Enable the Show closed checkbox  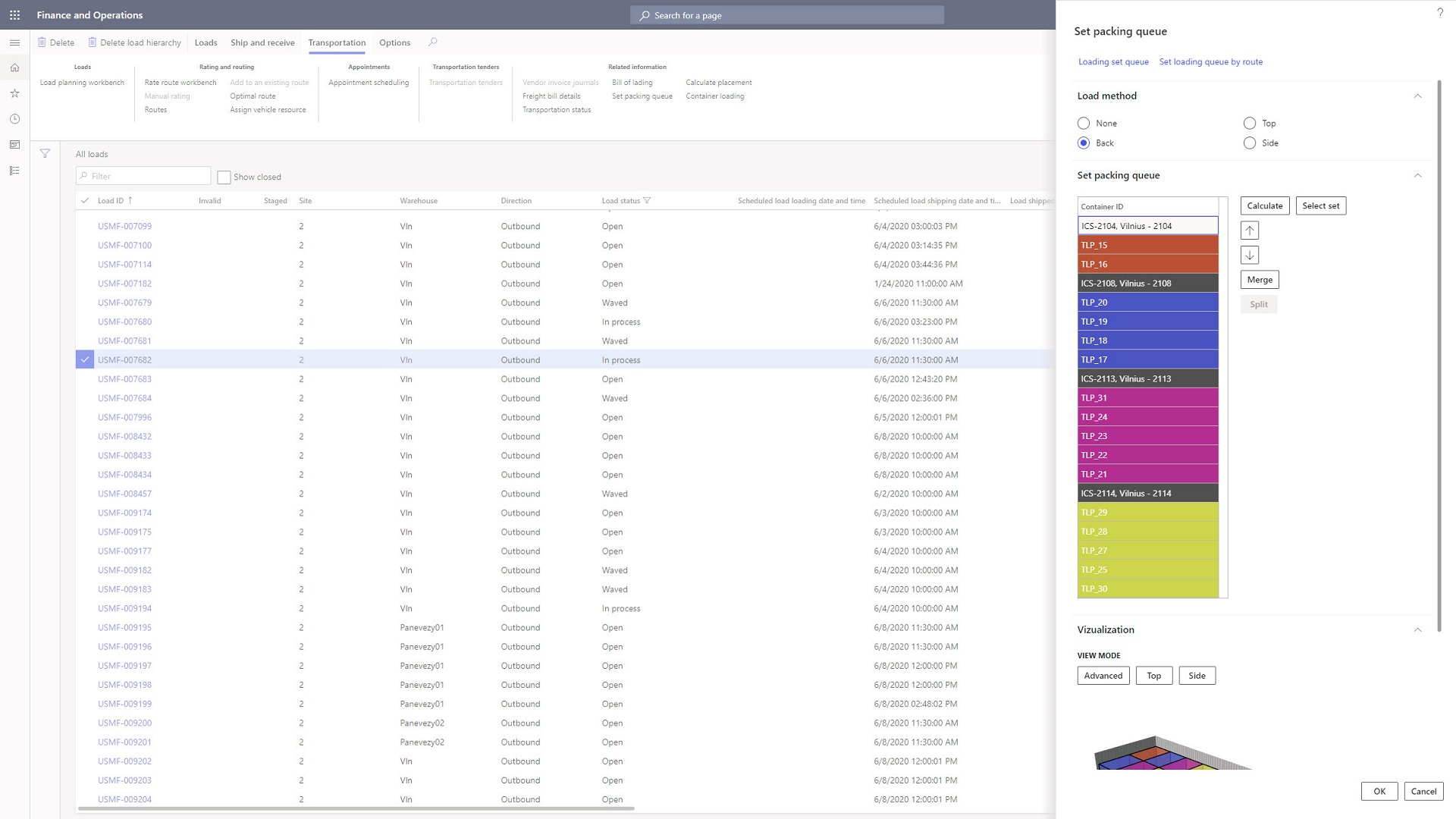(x=224, y=177)
